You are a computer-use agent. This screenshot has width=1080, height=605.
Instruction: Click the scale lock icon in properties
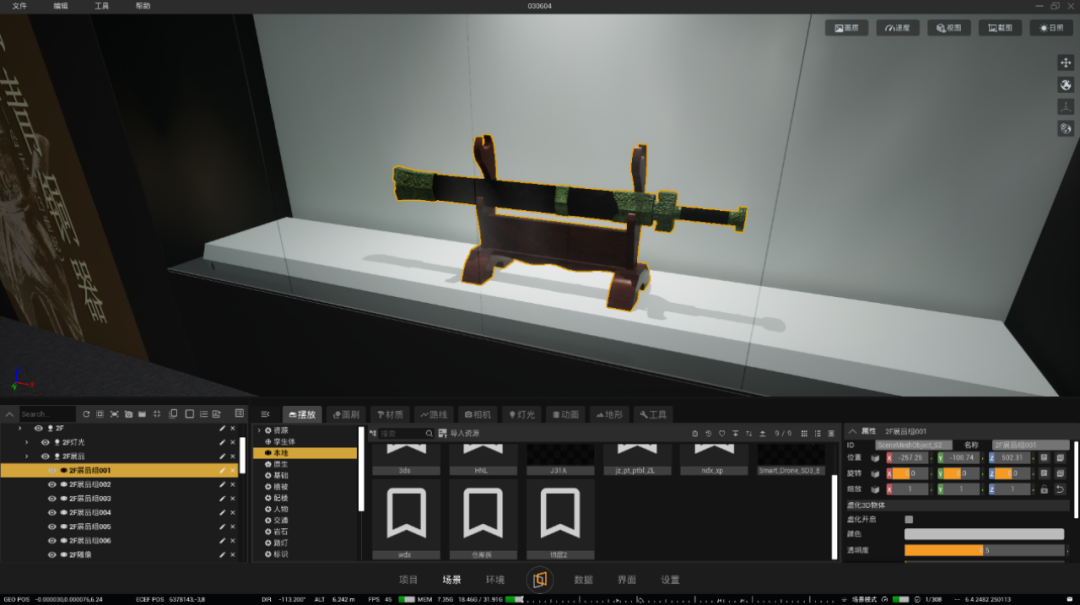1044,489
